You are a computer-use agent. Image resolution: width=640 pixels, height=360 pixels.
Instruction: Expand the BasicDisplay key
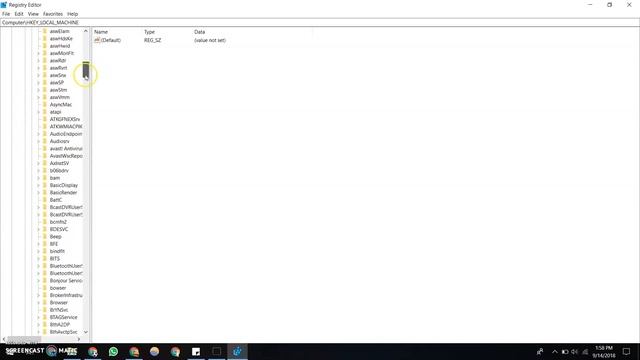tap(39, 185)
